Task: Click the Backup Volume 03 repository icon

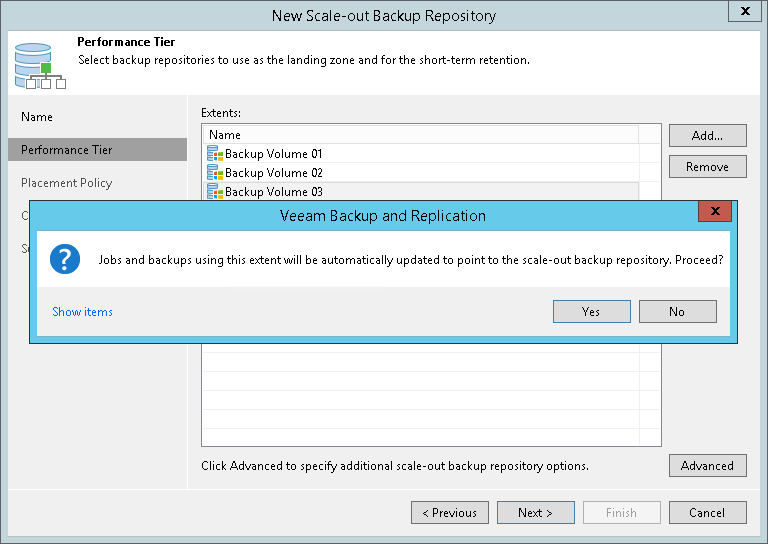Action: click(x=214, y=191)
